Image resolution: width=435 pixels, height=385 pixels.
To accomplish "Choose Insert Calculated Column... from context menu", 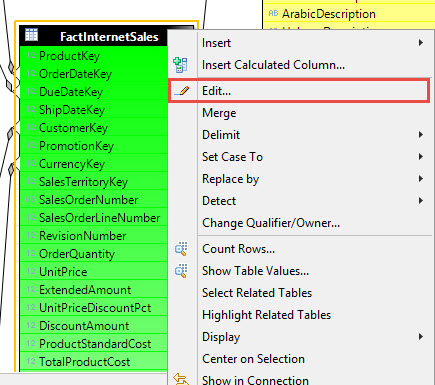I will point(300,65).
